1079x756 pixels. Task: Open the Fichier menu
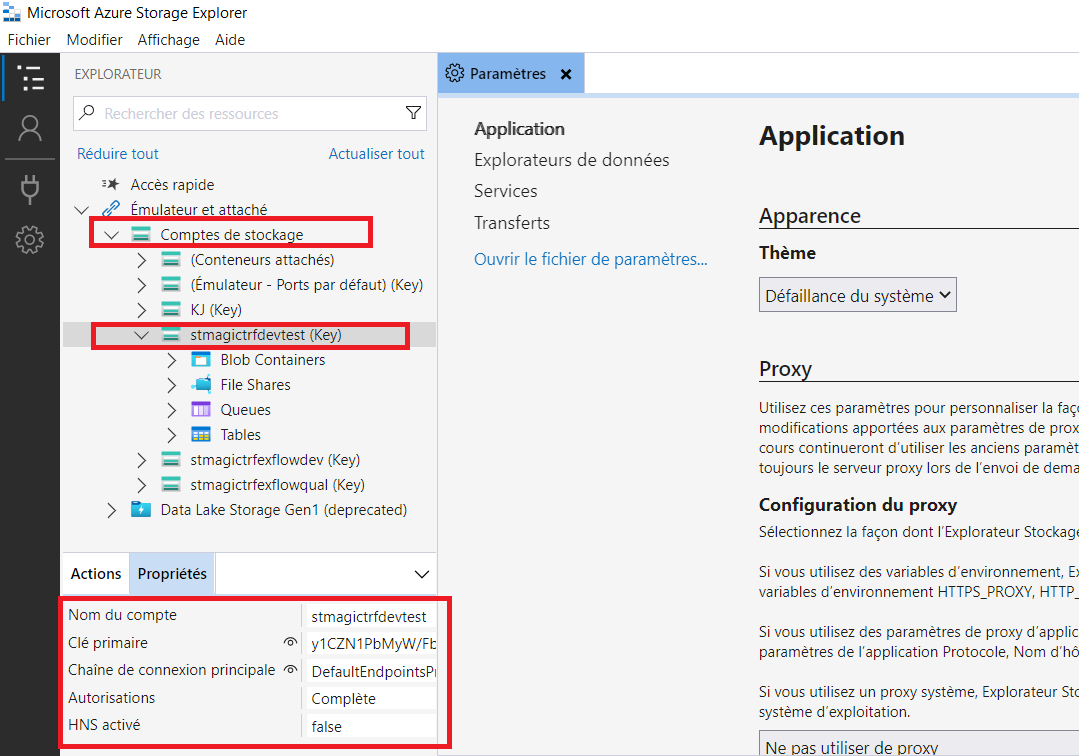pos(29,40)
